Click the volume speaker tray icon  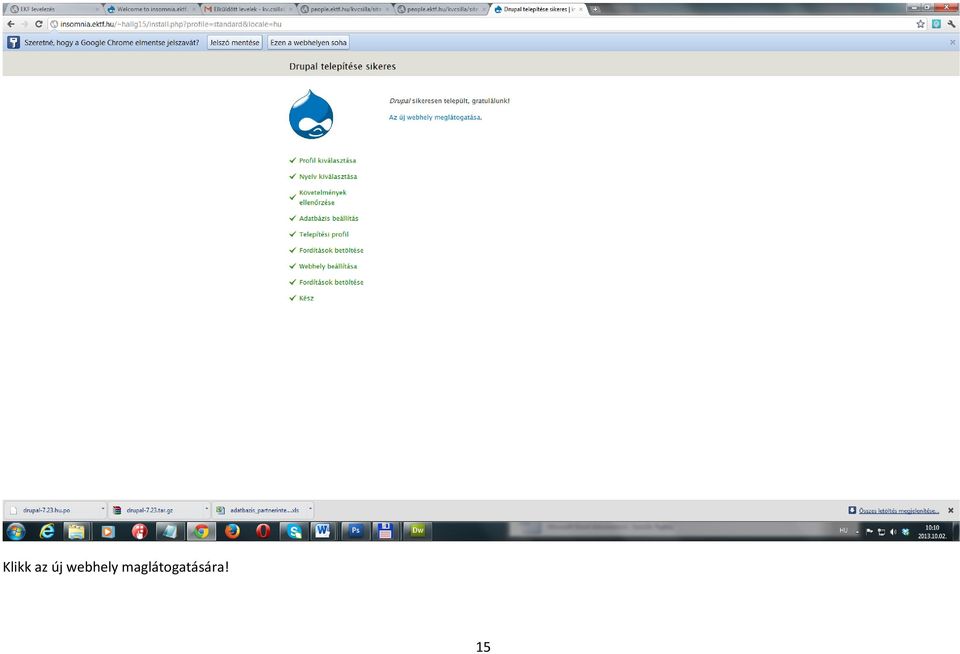(x=893, y=532)
